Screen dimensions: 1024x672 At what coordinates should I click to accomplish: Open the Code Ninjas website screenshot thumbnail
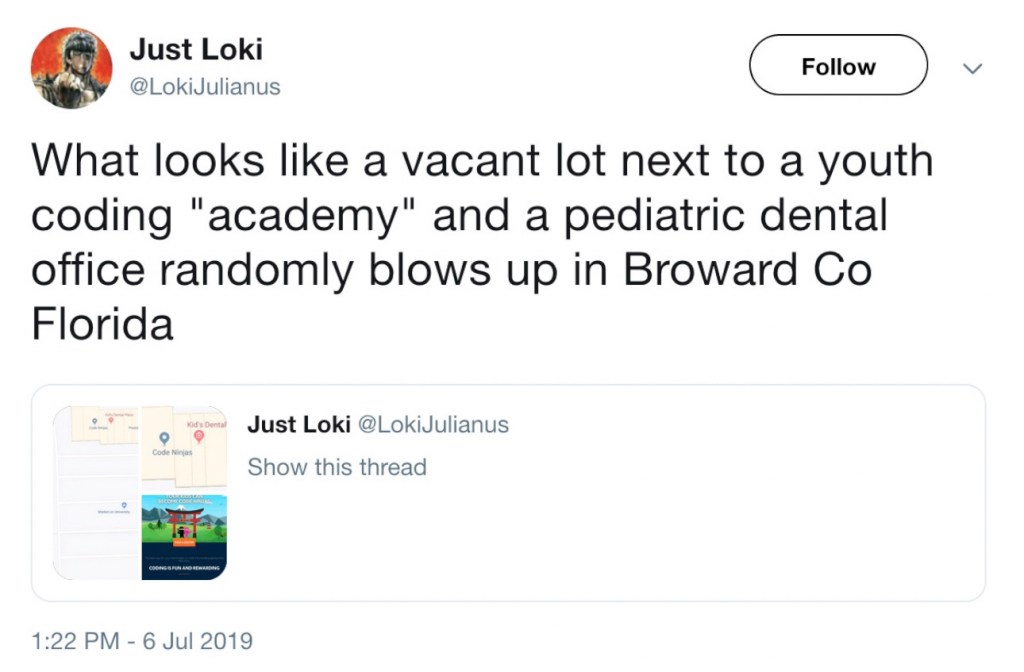click(184, 536)
